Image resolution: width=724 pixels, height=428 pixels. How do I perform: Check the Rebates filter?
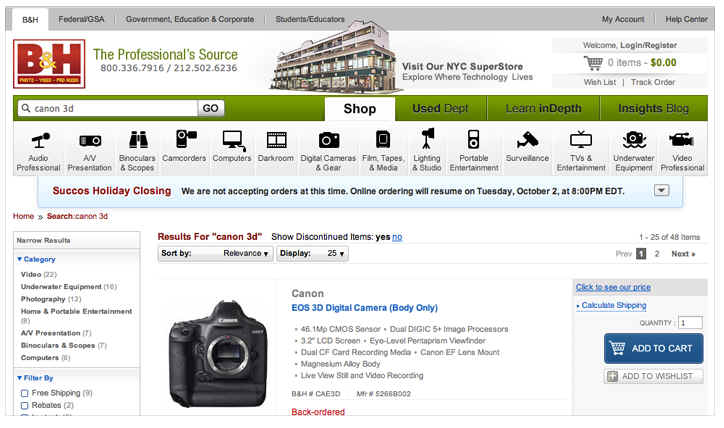tap(24, 406)
